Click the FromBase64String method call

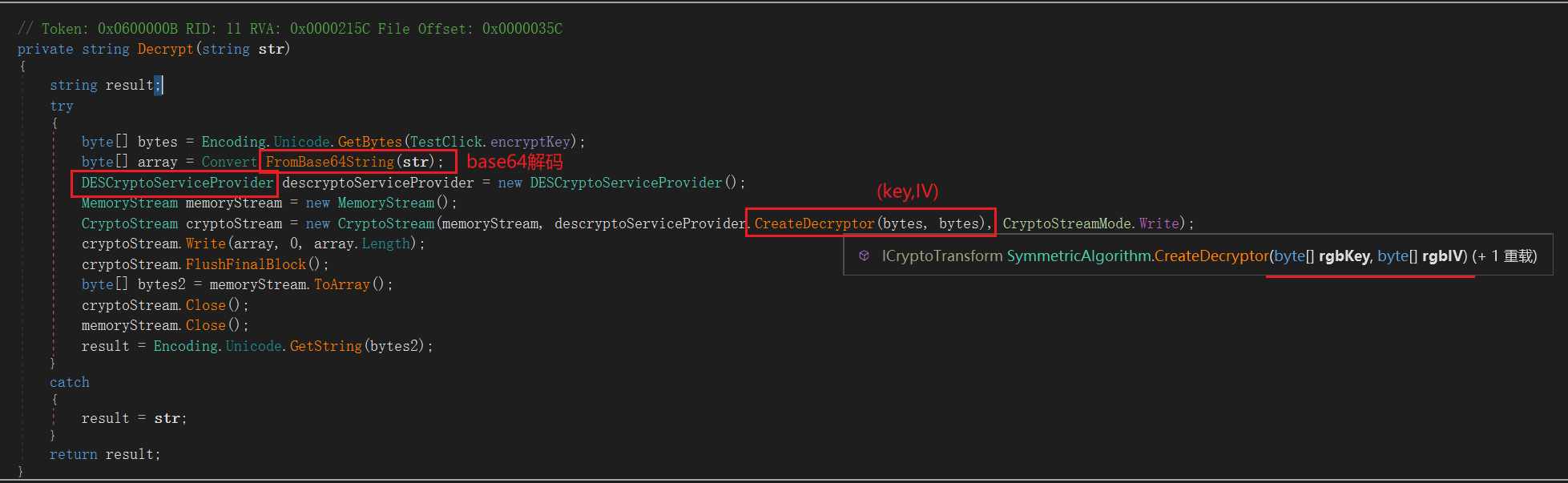(x=329, y=162)
